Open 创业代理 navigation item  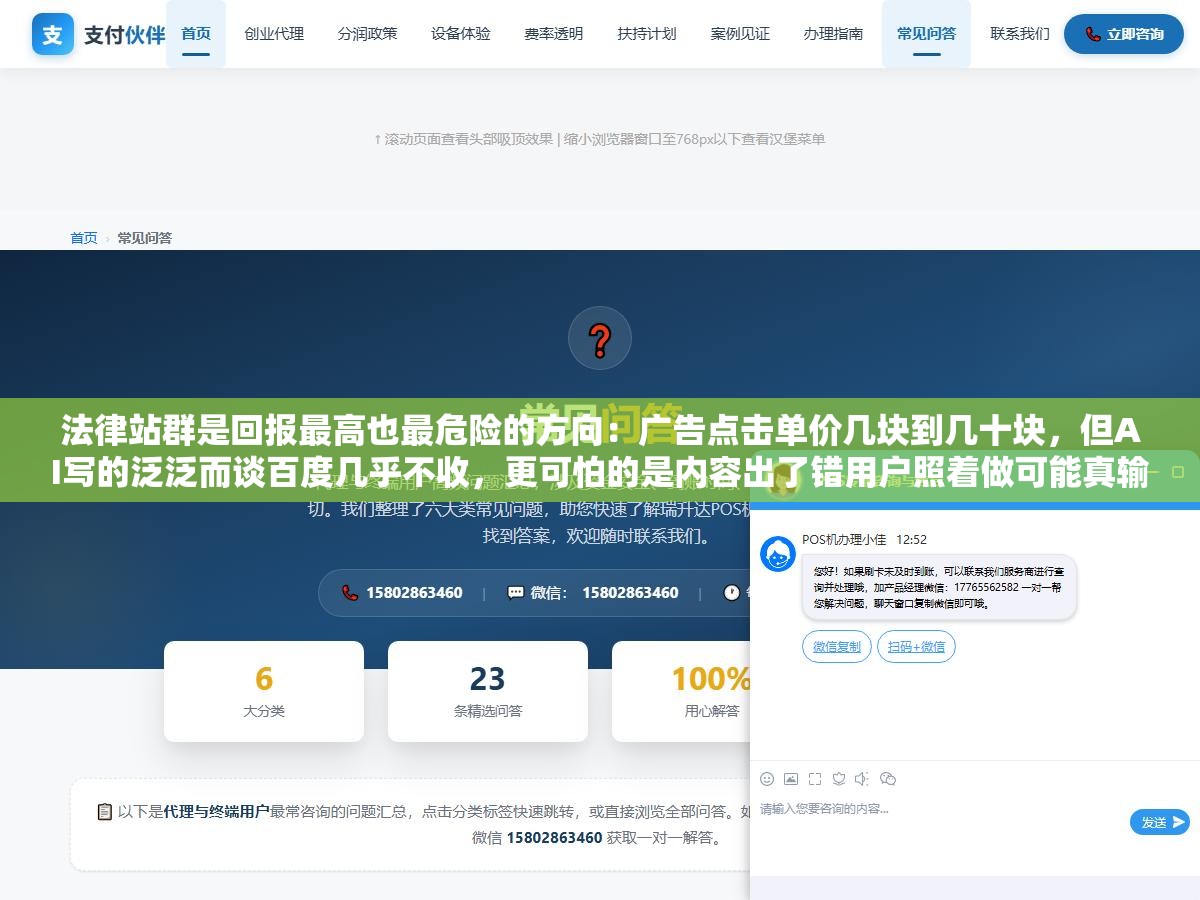click(x=274, y=34)
